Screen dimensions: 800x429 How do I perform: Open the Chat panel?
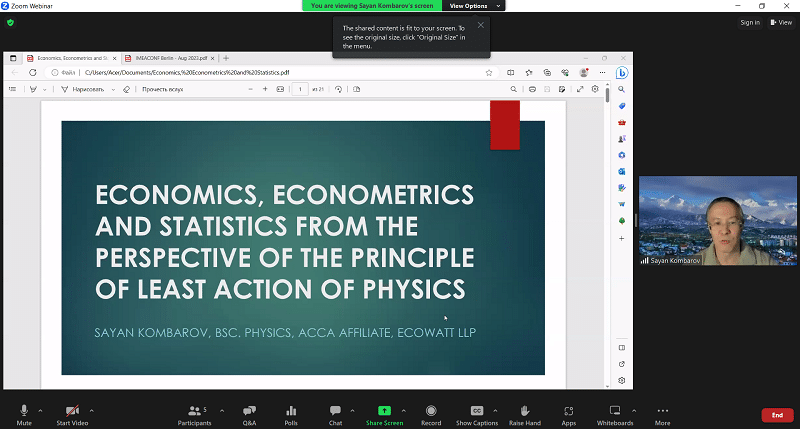(336, 414)
